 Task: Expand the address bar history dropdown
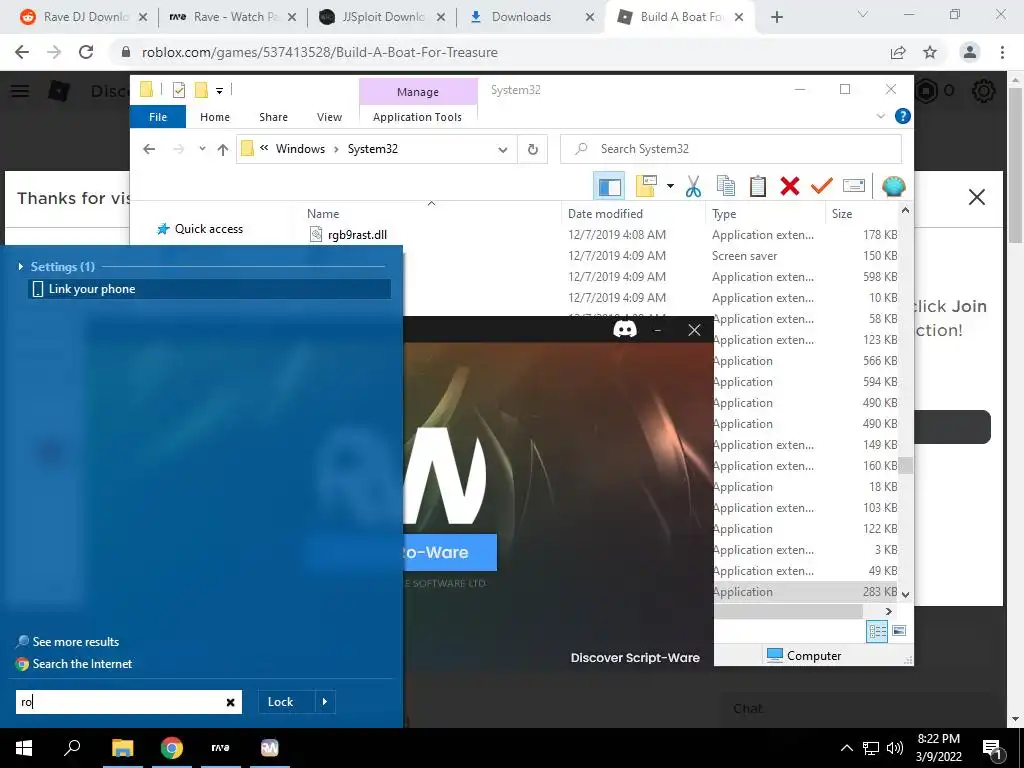click(x=503, y=150)
